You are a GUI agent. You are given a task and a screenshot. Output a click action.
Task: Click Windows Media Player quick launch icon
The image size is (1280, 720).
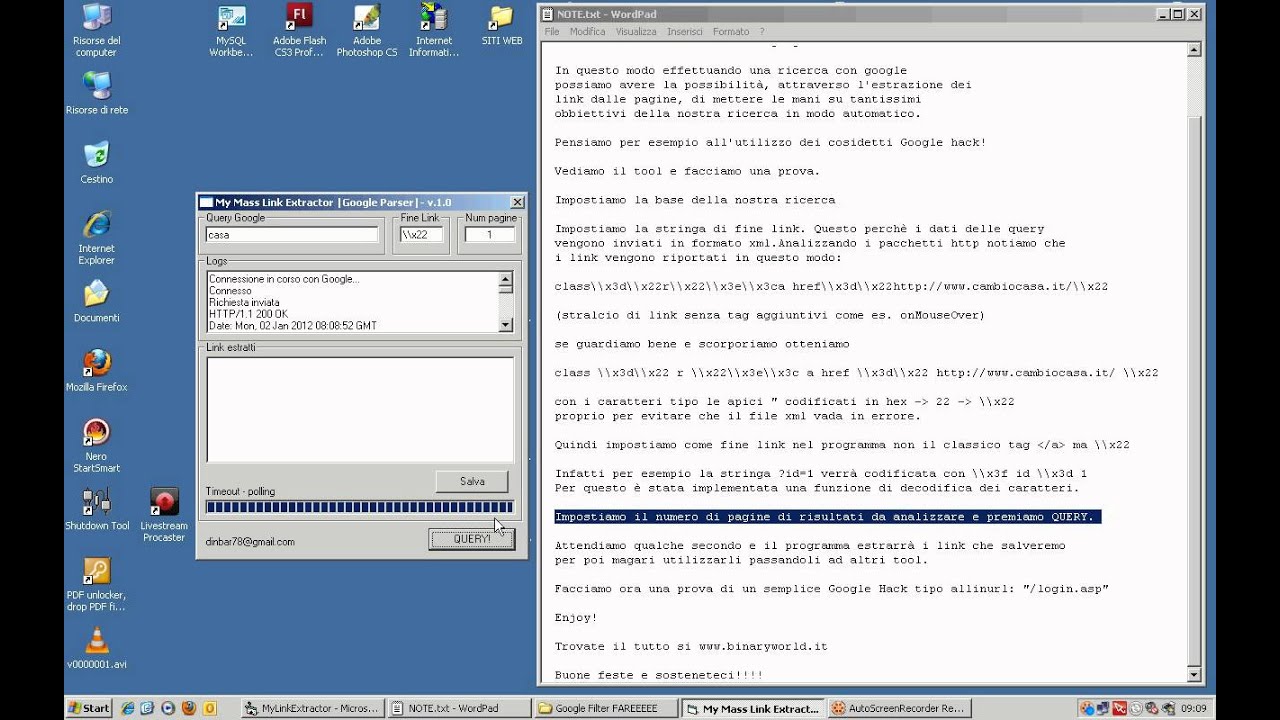[168, 708]
